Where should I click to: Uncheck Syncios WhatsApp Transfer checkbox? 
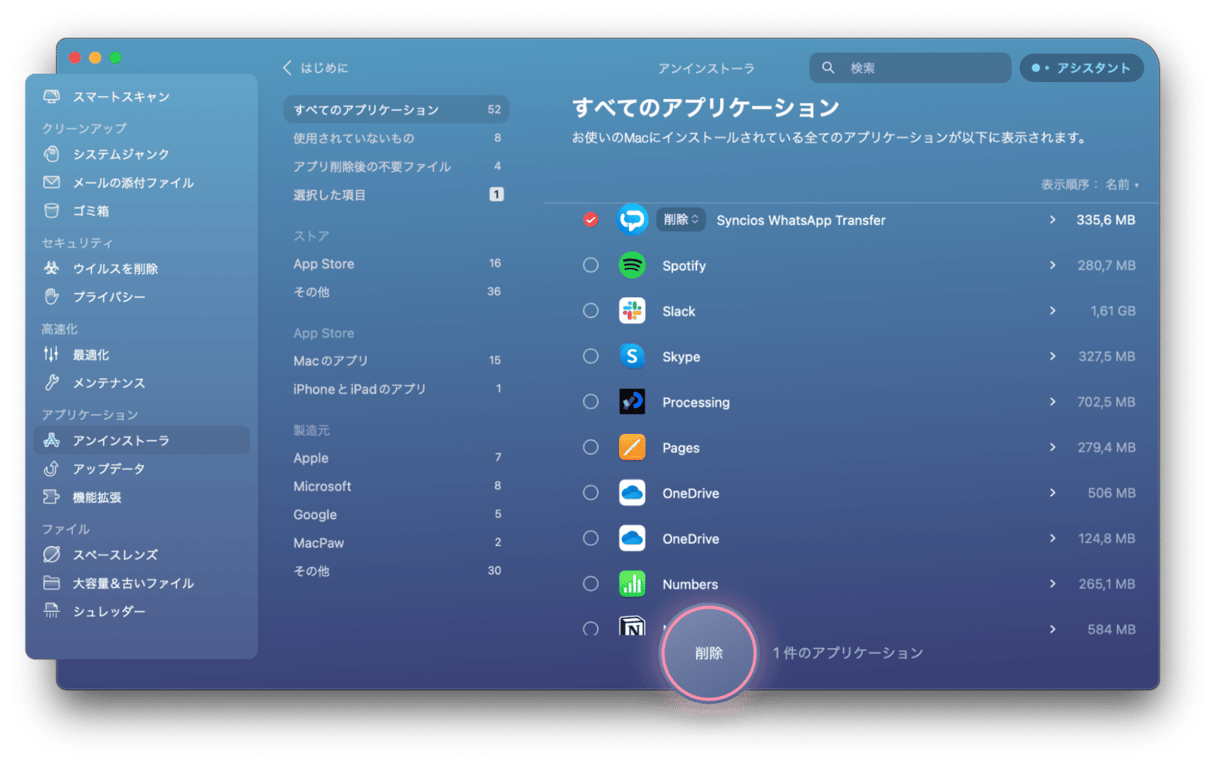click(591, 219)
